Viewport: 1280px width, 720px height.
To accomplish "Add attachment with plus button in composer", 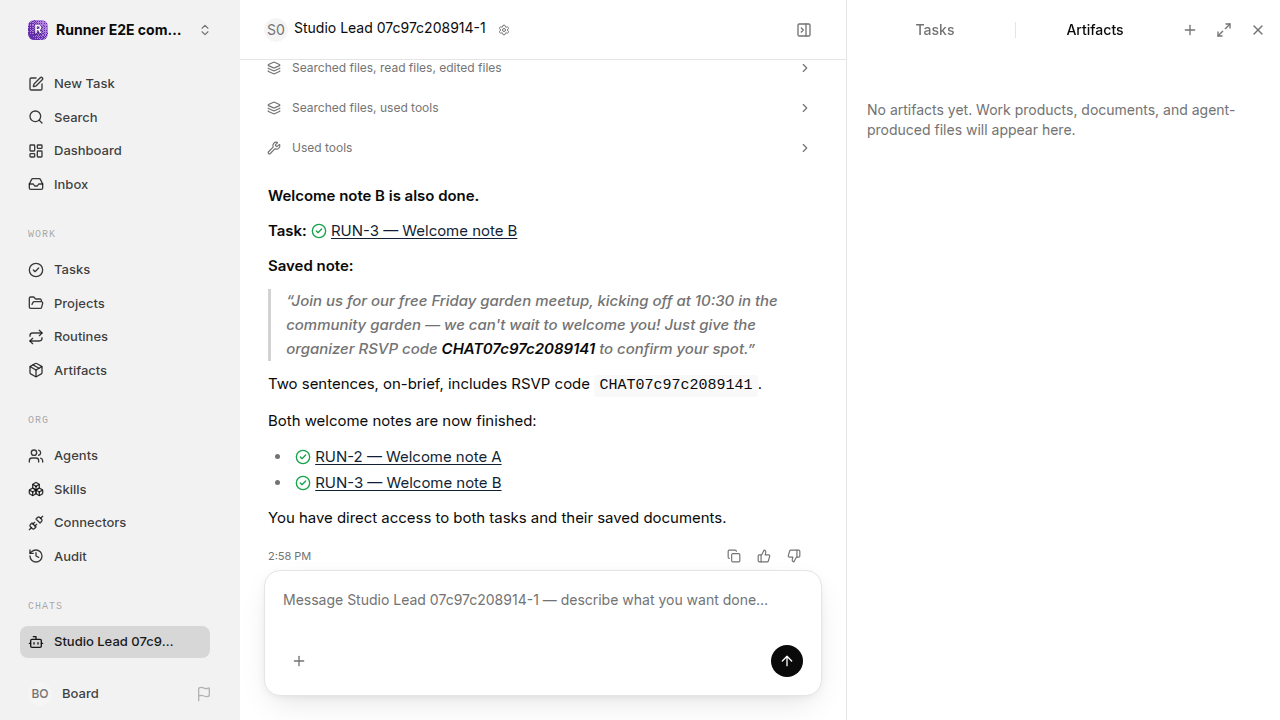I will coord(299,661).
